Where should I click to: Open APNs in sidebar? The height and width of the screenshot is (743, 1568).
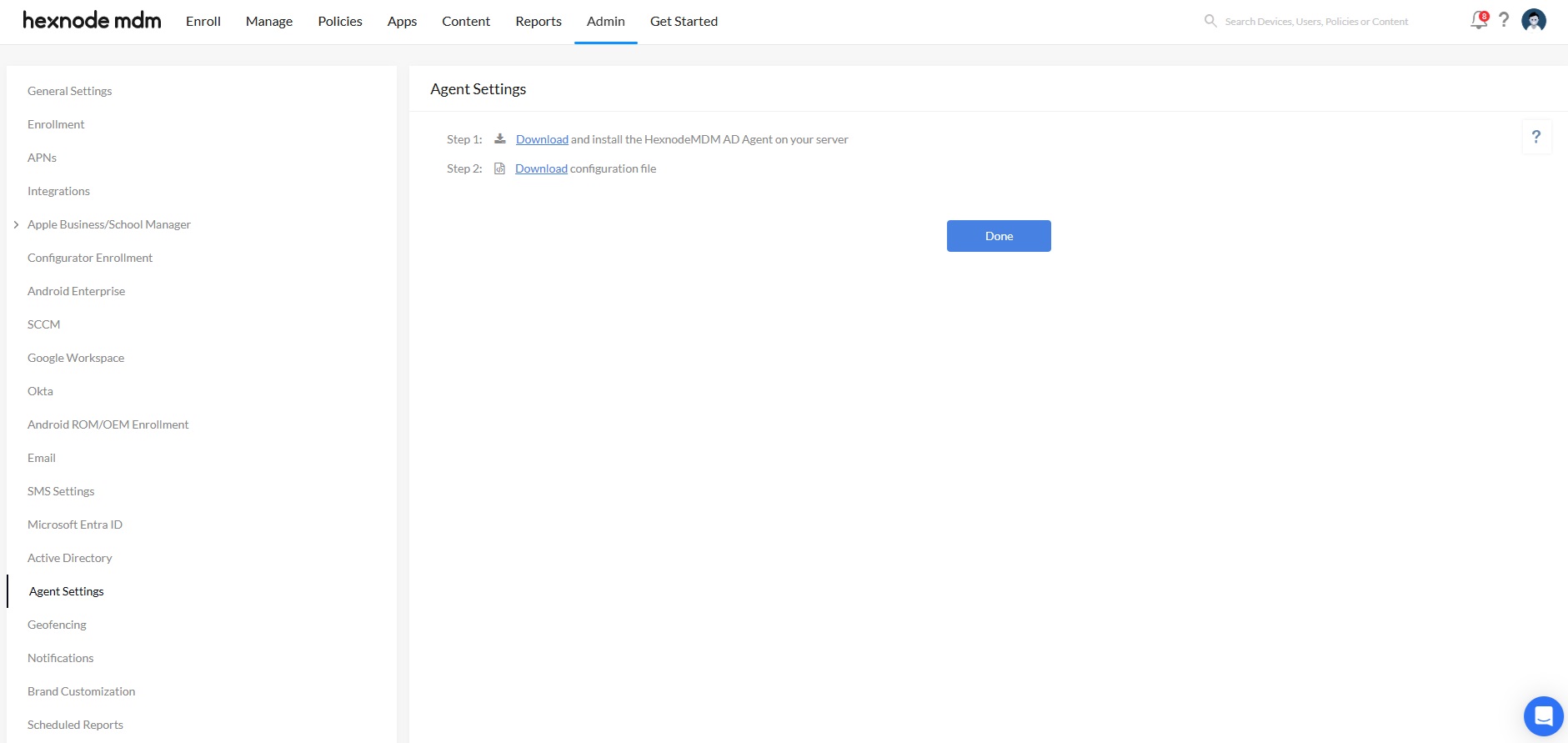42,158
